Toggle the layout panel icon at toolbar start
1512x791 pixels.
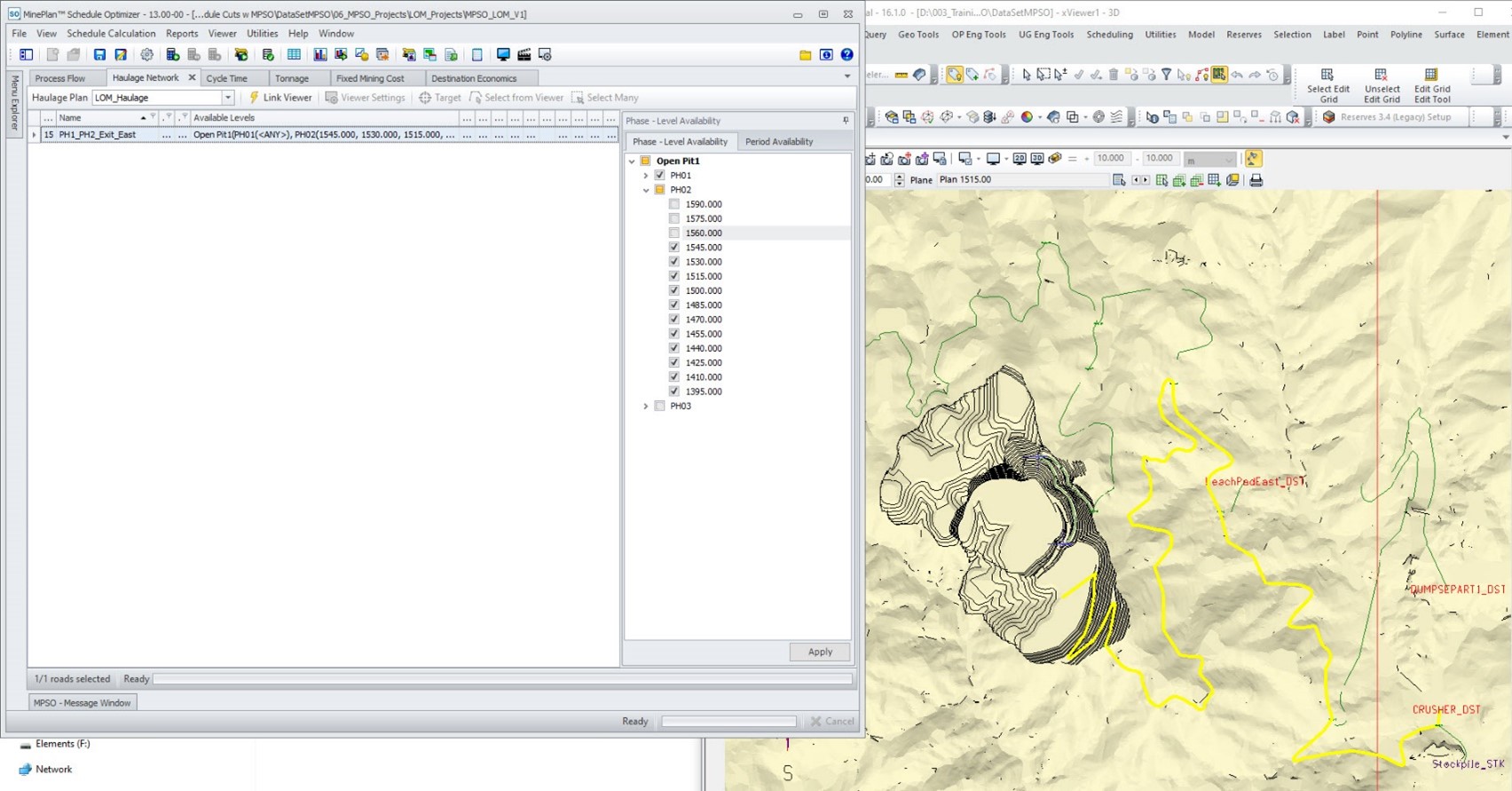point(27,55)
